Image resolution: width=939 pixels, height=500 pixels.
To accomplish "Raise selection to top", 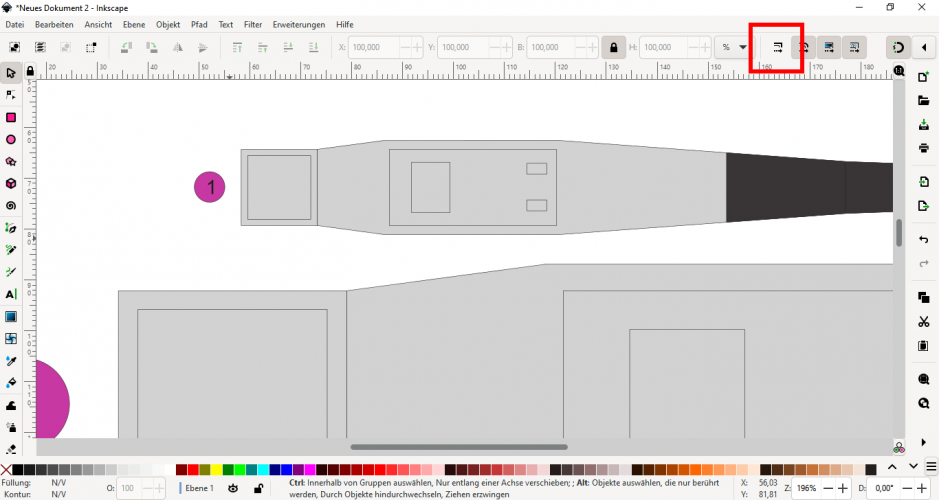I will (x=237, y=47).
